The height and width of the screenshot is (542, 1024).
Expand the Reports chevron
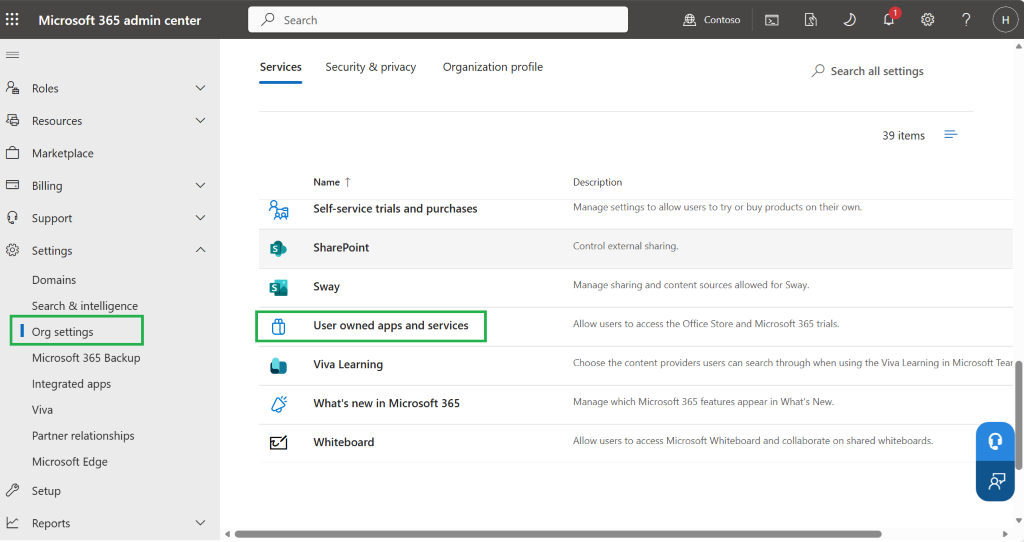200,522
